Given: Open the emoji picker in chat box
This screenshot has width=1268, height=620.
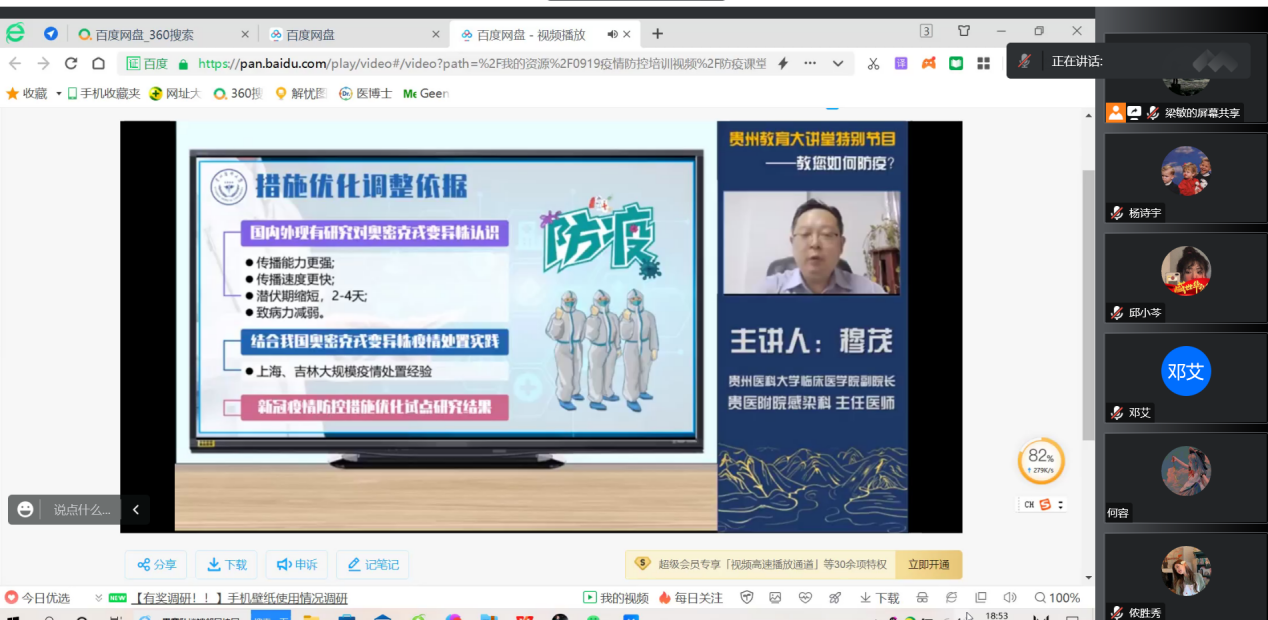Looking at the screenshot, I should (x=25, y=509).
